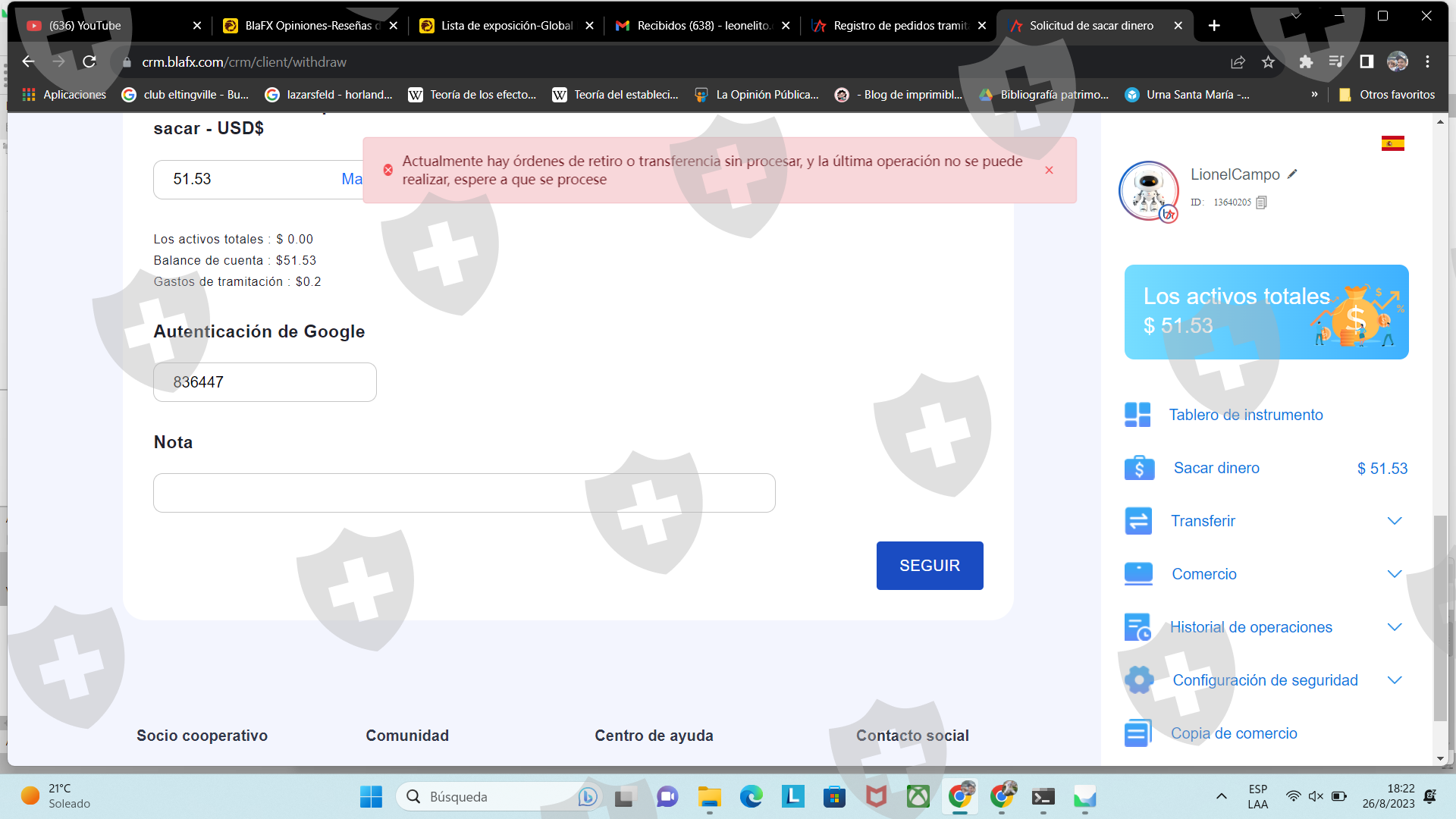The width and height of the screenshot is (1456, 819).
Task: Open the Chrome extensions puzzle icon
Action: [1306, 62]
